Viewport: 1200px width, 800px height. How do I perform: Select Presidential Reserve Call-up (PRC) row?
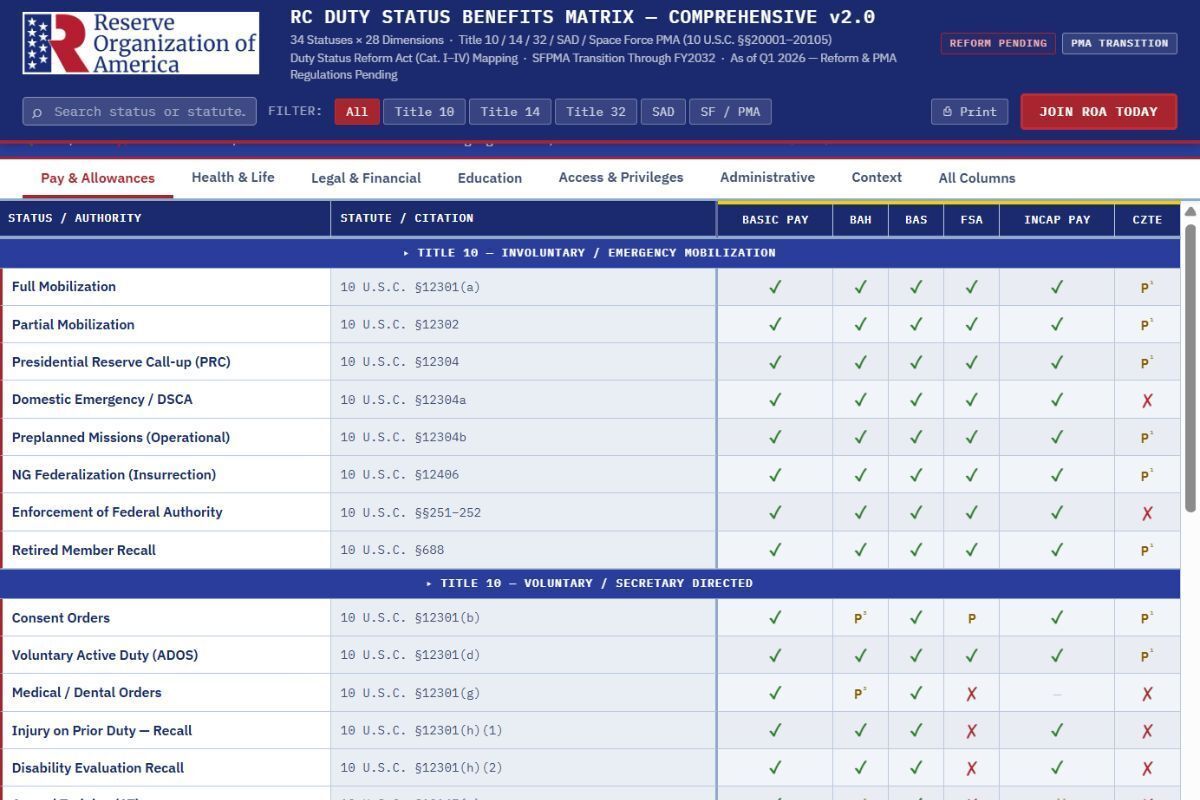click(590, 362)
